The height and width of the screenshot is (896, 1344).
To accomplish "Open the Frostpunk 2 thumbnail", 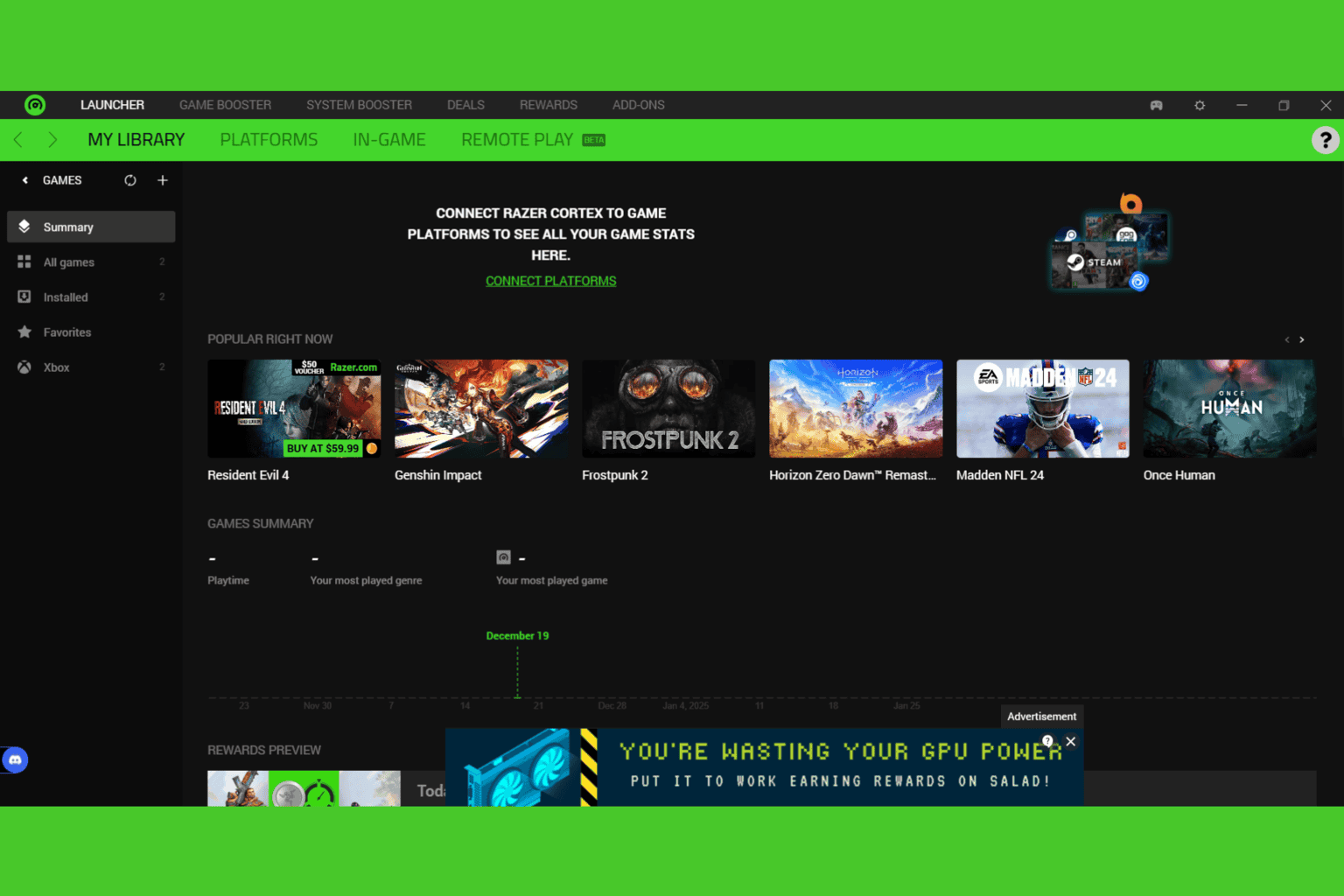I will (x=668, y=409).
